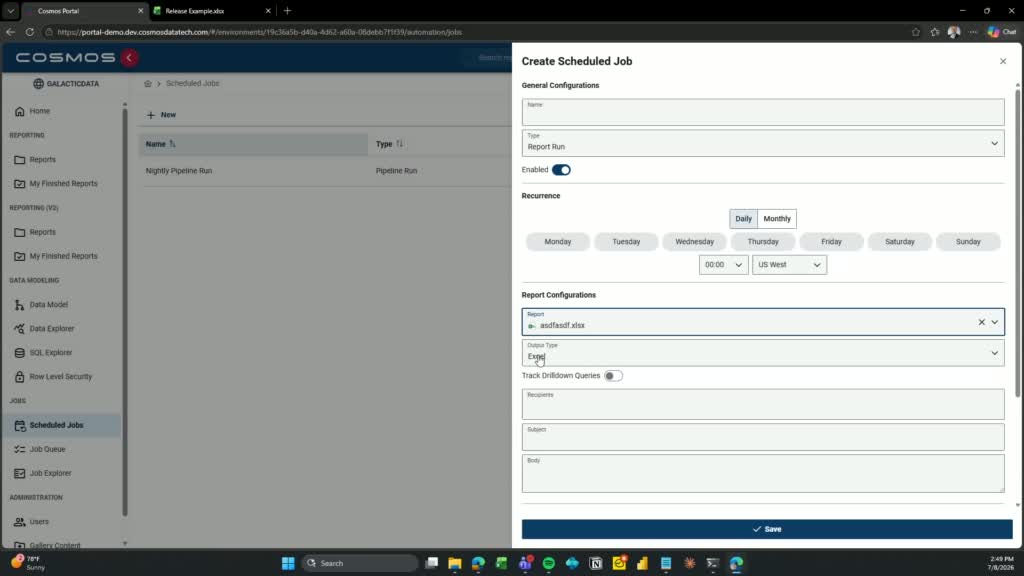Open the Output Type dropdown
Image resolution: width=1024 pixels, height=576 pixels.
point(763,353)
